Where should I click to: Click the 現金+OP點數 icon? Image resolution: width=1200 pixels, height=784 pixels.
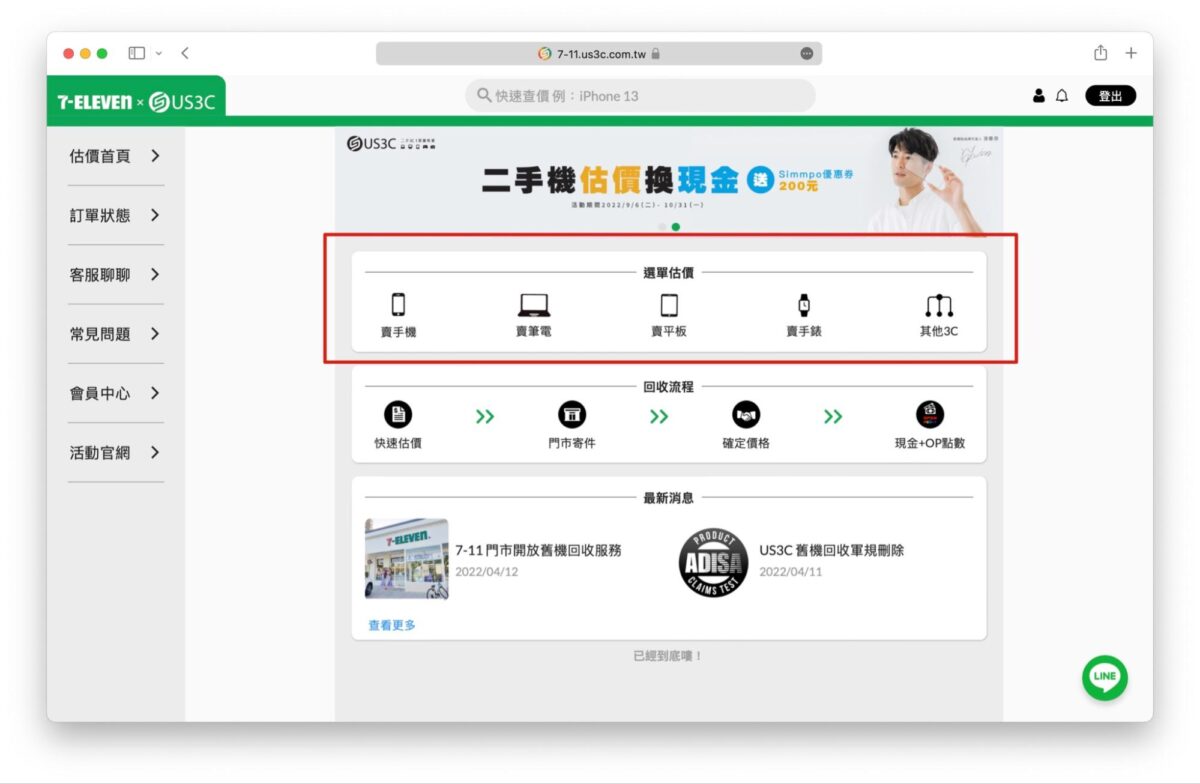coord(930,415)
